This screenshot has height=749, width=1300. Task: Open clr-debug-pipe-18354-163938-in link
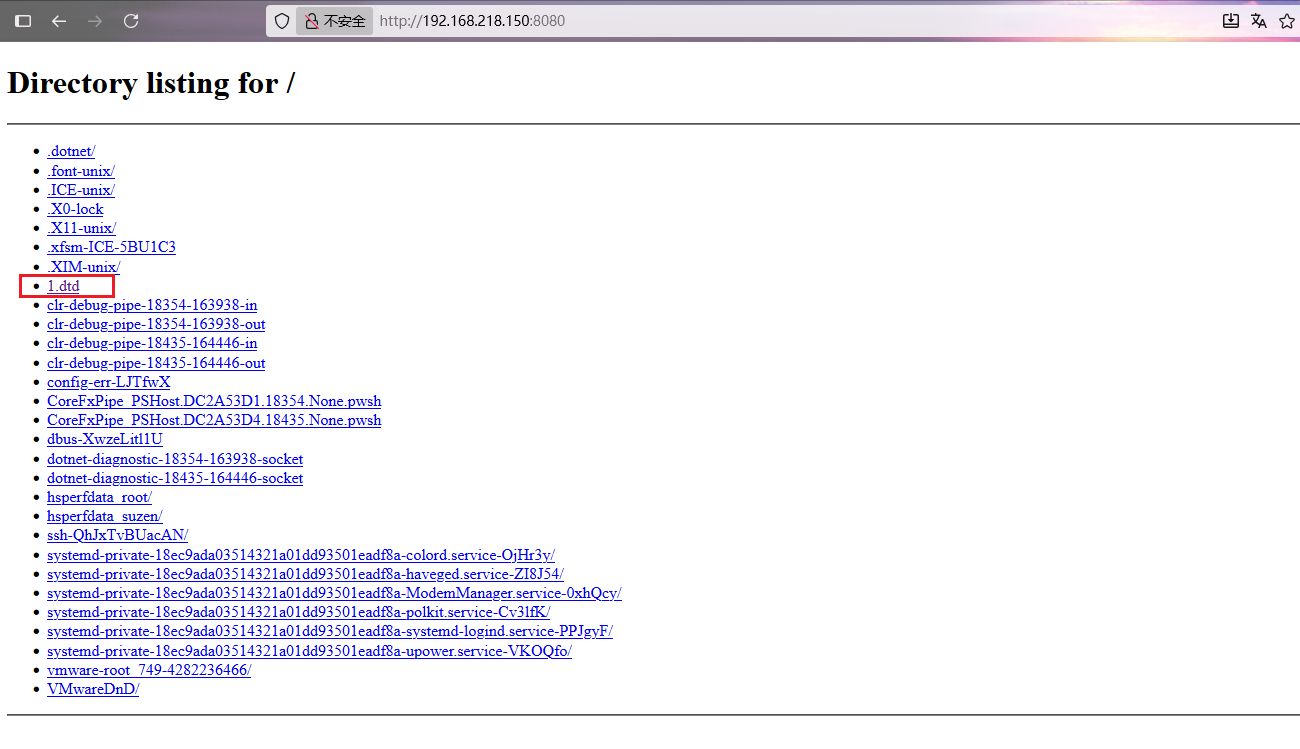click(152, 305)
